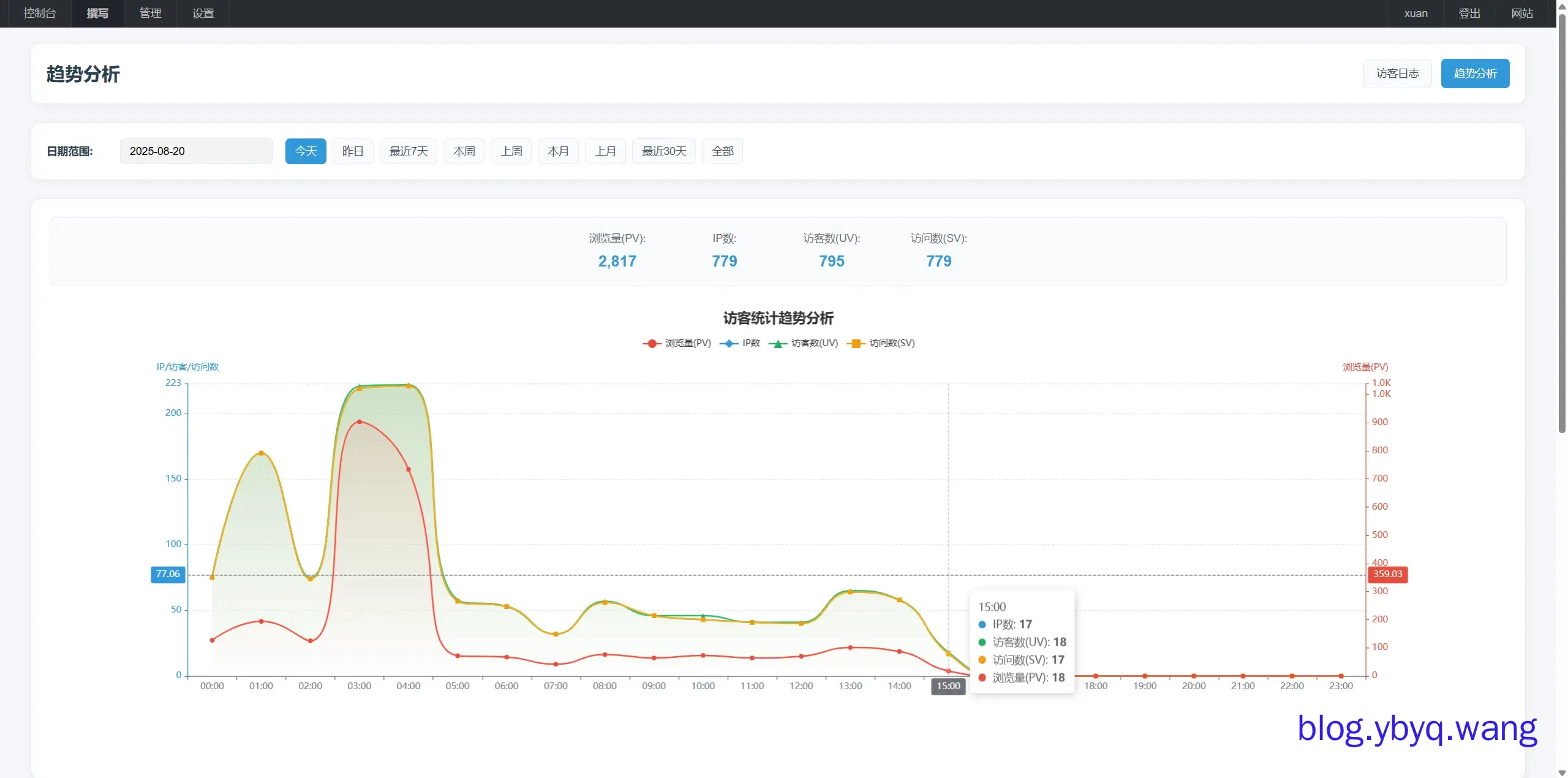Open the 管理 menu
1568x778 pixels.
pos(150,13)
